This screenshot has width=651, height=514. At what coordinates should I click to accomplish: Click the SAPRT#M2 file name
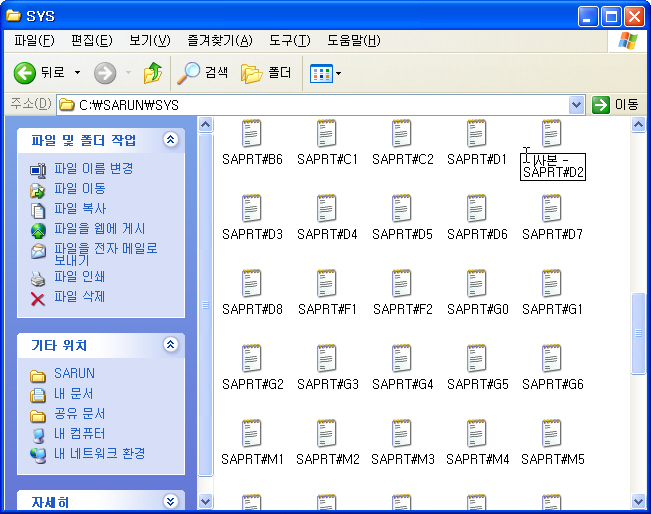tap(328, 459)
